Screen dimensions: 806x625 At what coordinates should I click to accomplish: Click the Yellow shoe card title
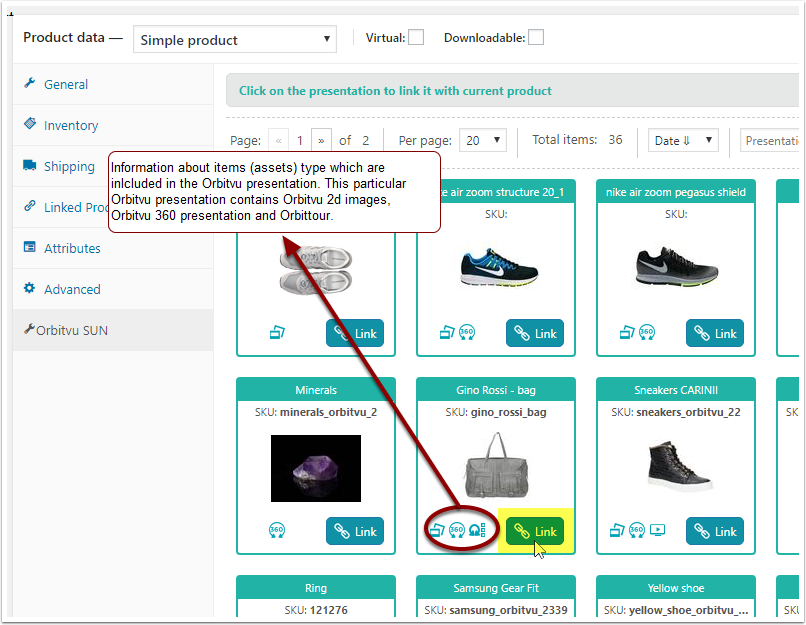pyautogui.click(x=676, y=587)
